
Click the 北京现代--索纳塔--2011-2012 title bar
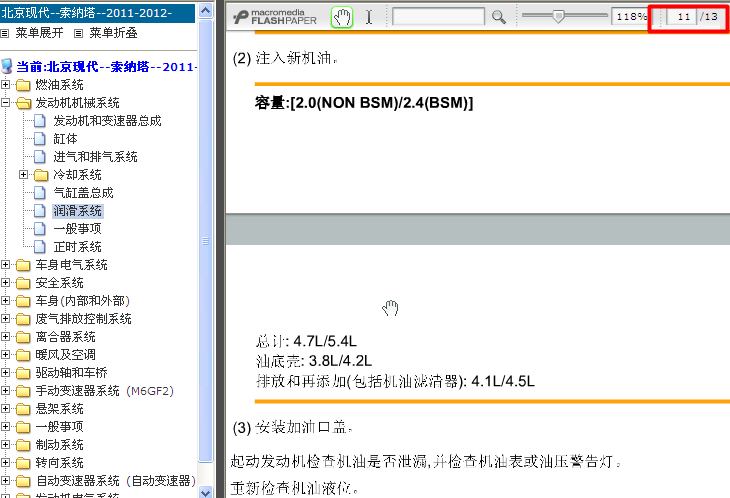[x=97, y=13]
